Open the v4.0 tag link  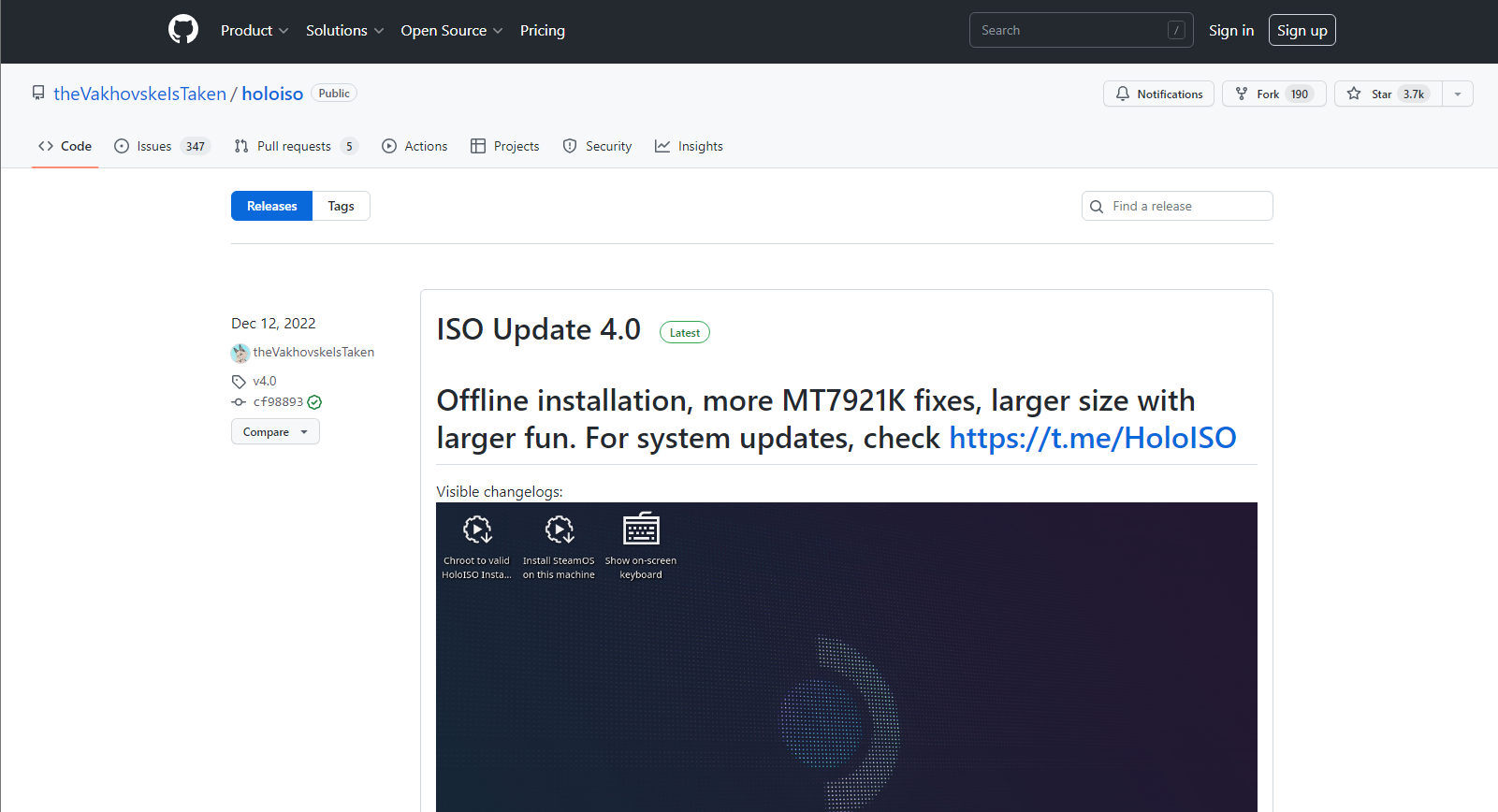[265, 381]
